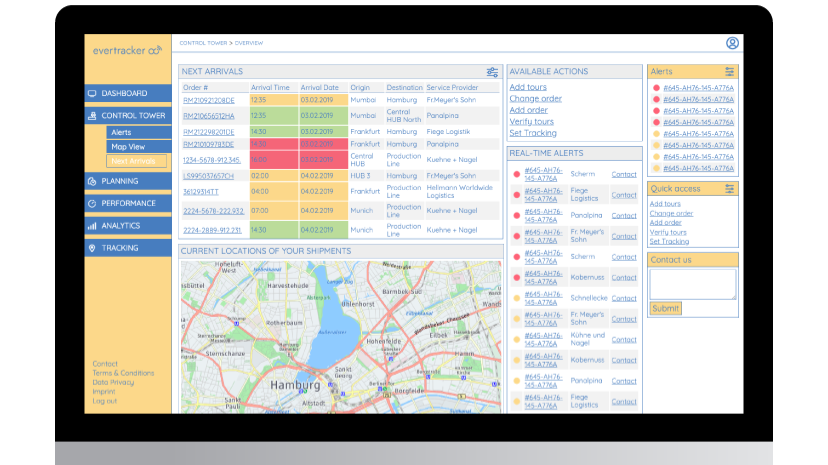828x465 pixels.
Task: Open order 2224-5678-222.932
Action: [213, 211]
